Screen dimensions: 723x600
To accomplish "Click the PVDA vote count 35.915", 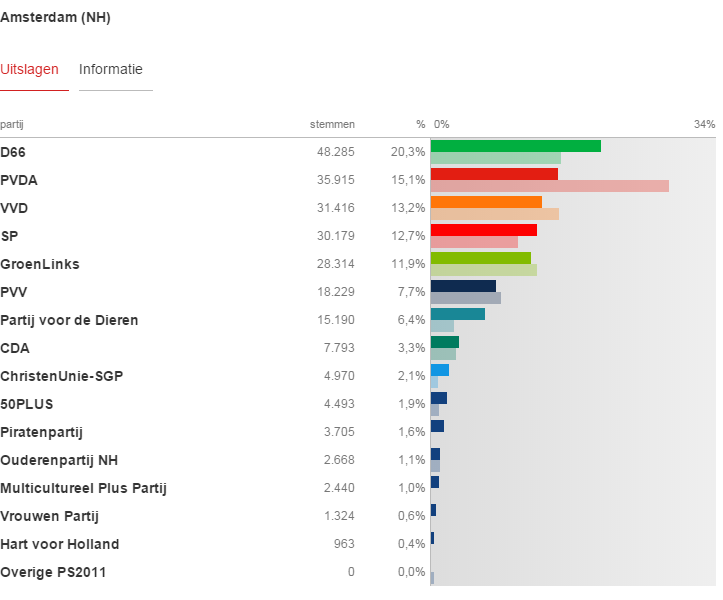I will coord(336,180).
